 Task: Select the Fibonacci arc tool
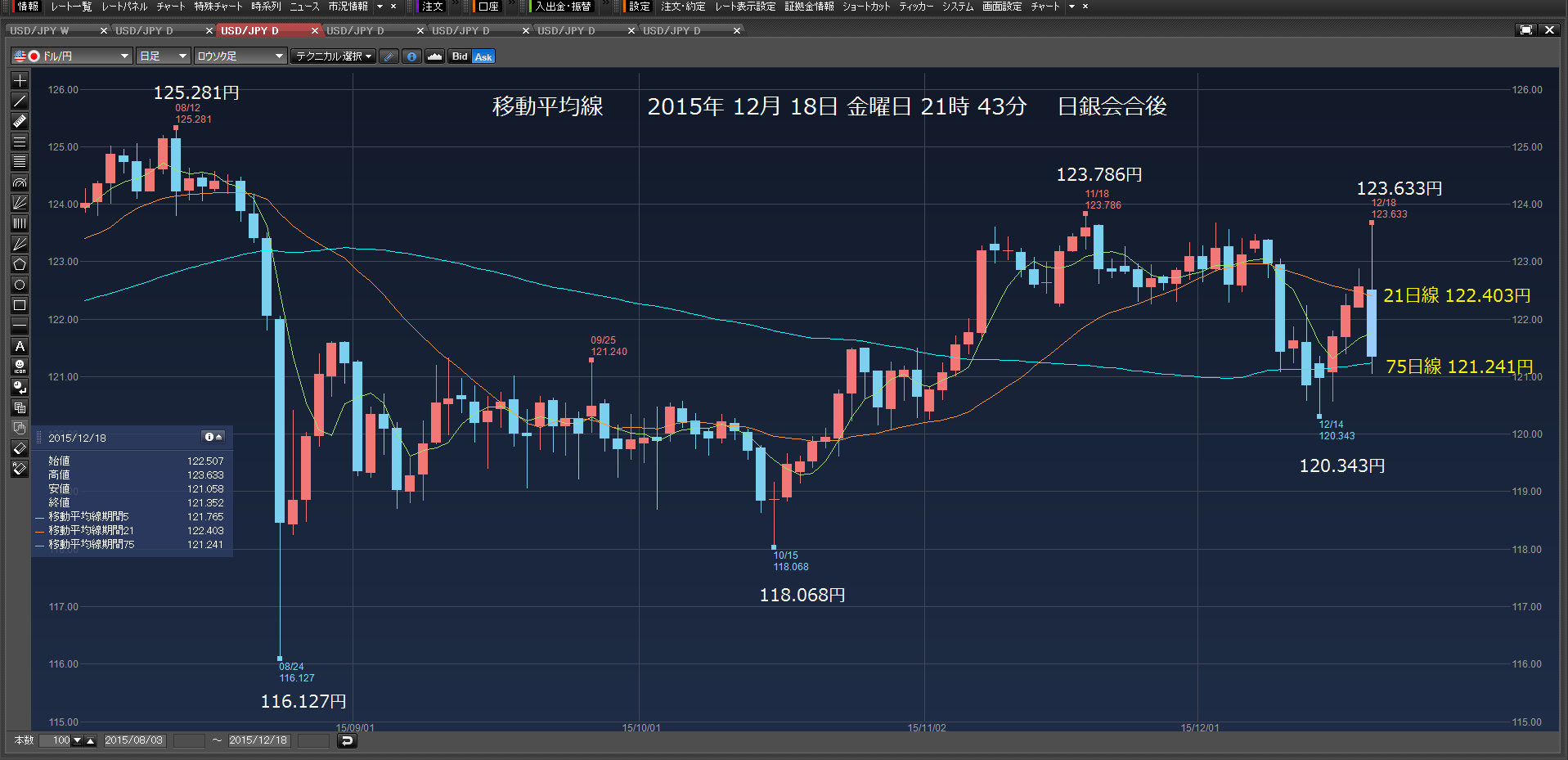click(x=20, y=182)
